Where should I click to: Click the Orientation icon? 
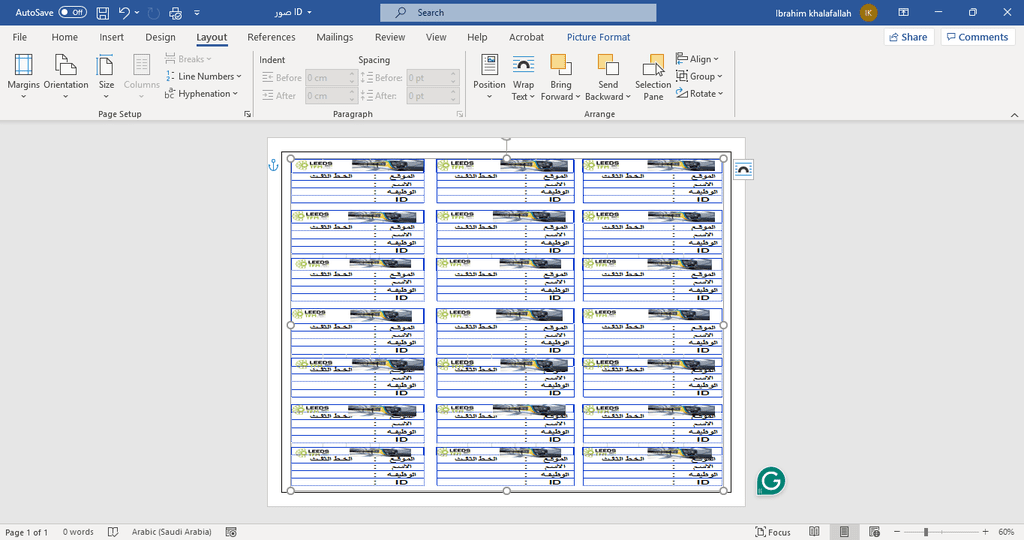pos(66,66)
